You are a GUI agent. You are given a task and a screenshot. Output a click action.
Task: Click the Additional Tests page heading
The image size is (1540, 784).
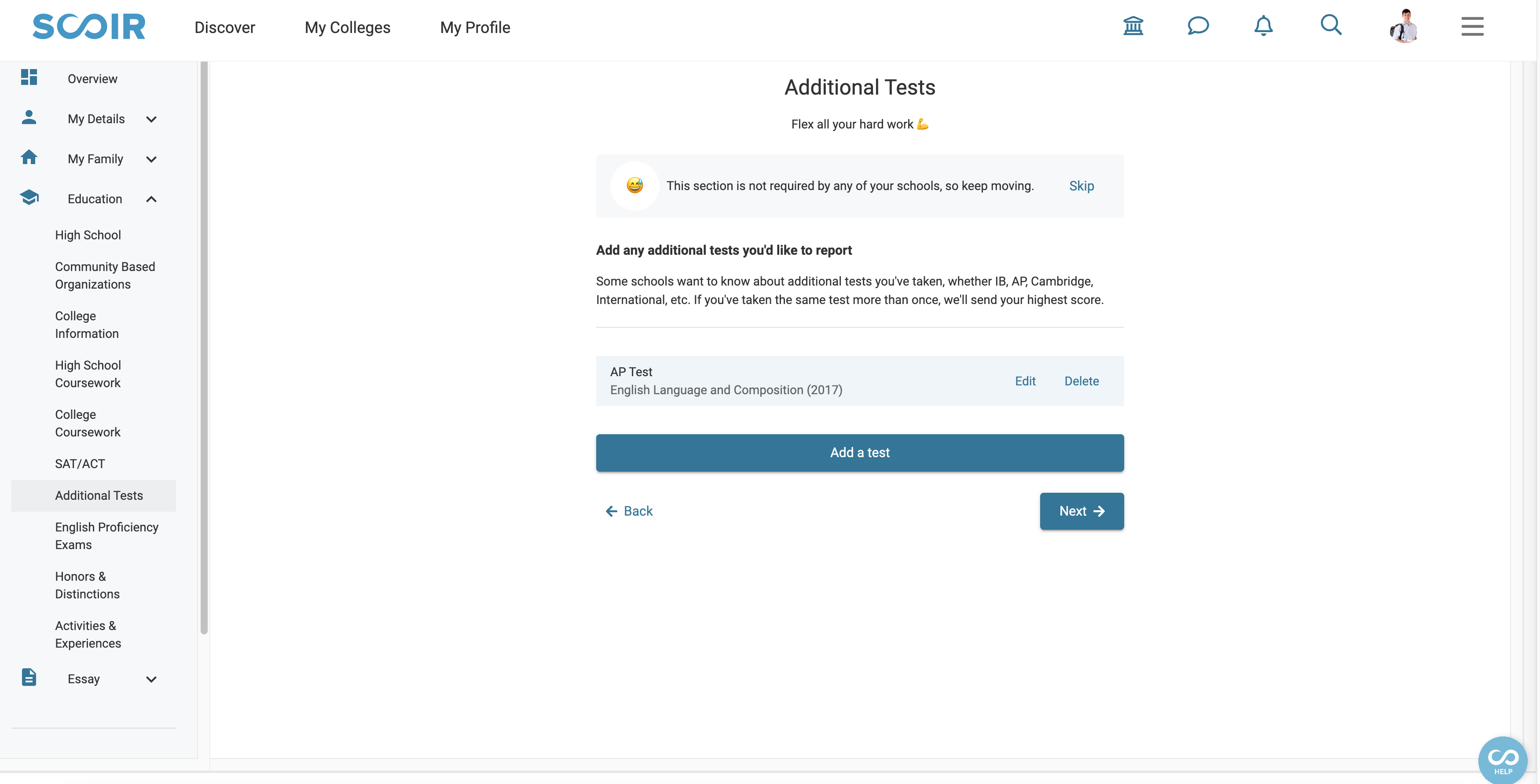(860, 87)
